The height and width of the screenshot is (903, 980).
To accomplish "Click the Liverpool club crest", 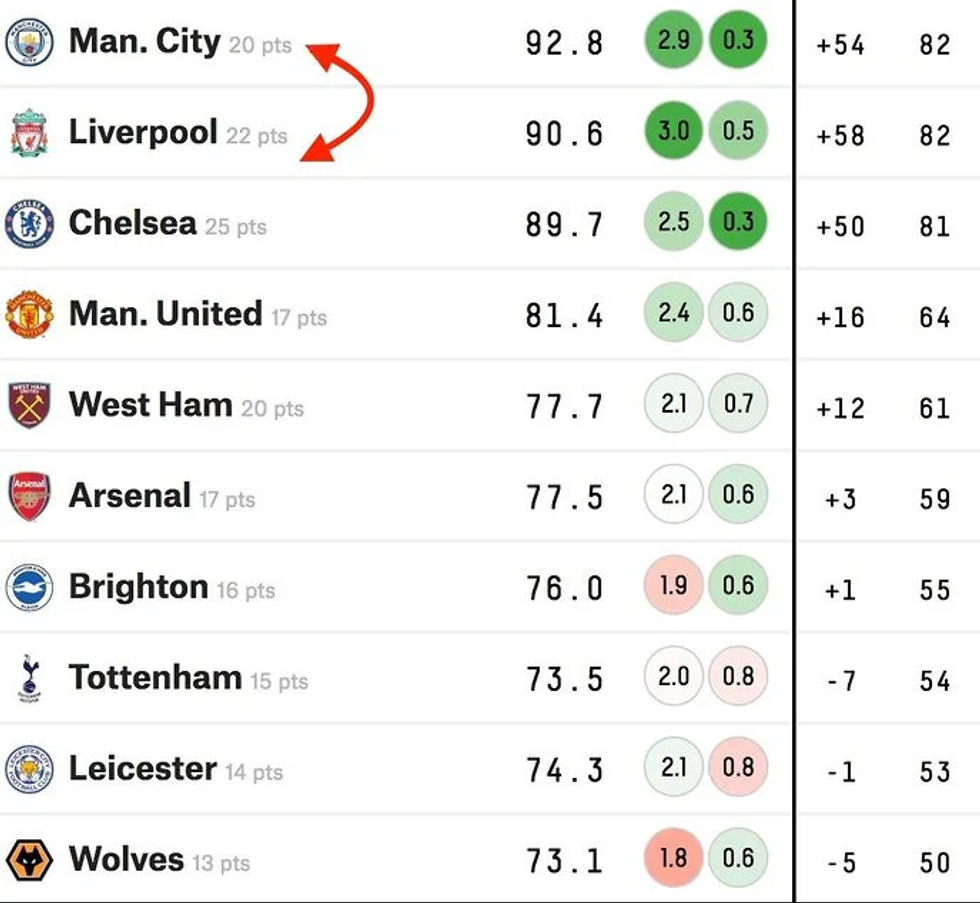I will coord(29,134).
